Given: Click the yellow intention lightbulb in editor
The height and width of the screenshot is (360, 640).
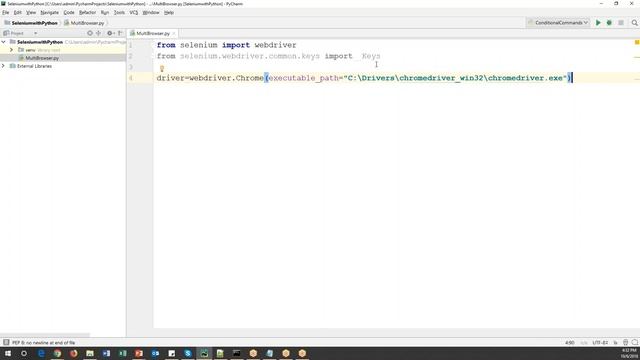Looking at the screenshot, I should [x=162, y=69].
